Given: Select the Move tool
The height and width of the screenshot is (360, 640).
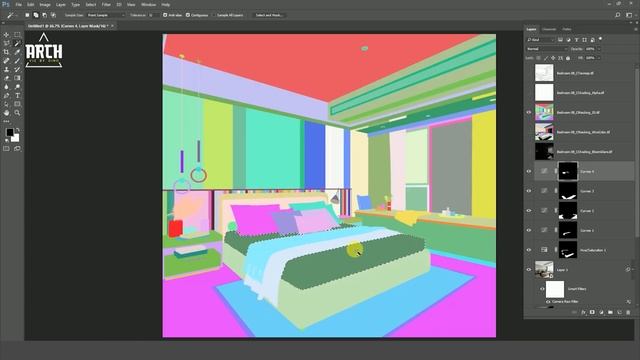Looking at the screenshot, I should click(6, 35).
